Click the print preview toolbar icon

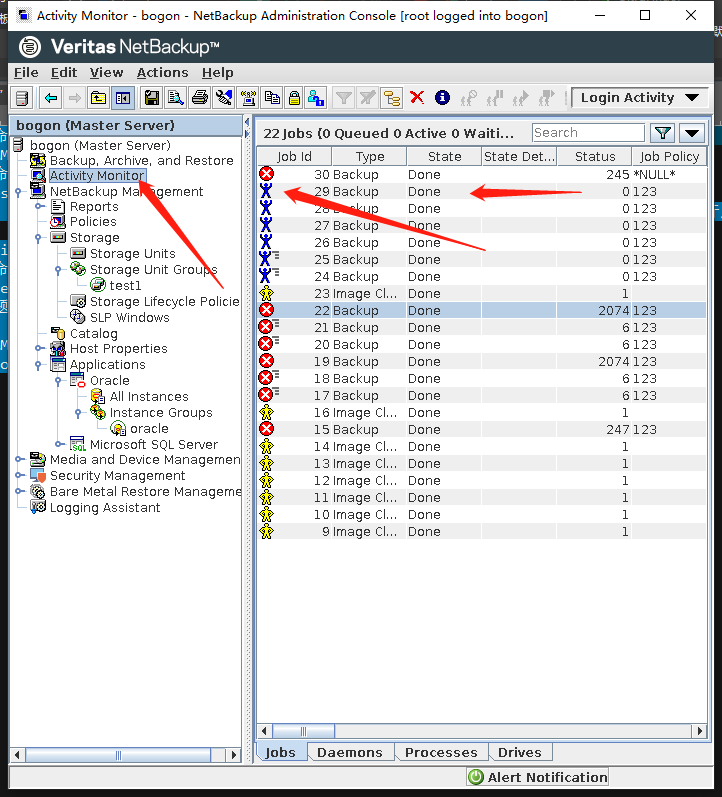[x=176, y=98]
